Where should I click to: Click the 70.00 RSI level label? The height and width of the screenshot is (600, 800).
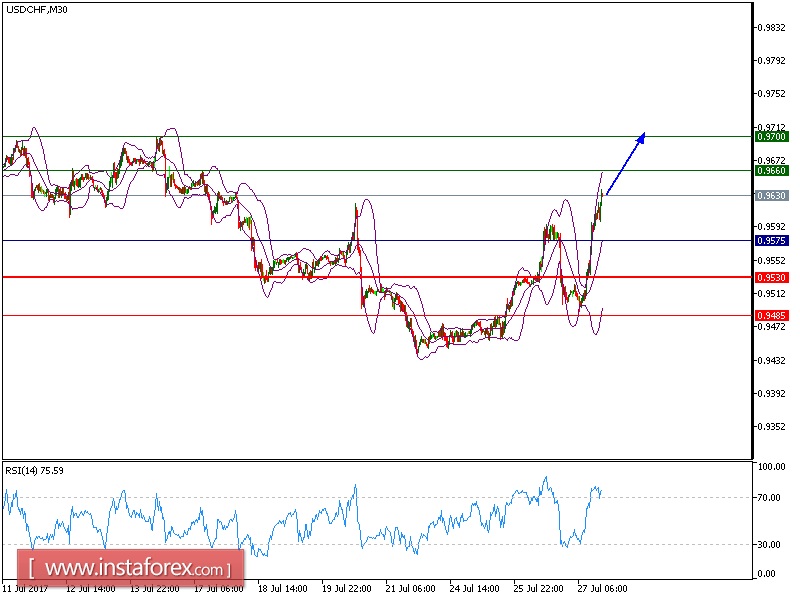coord(769,497)
